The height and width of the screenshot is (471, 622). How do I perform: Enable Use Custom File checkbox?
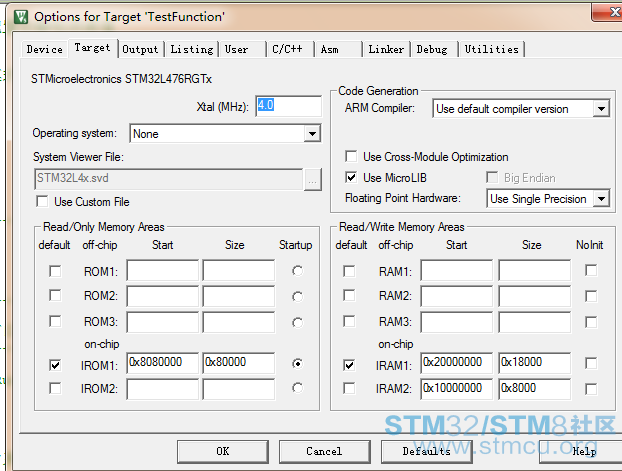42,201
